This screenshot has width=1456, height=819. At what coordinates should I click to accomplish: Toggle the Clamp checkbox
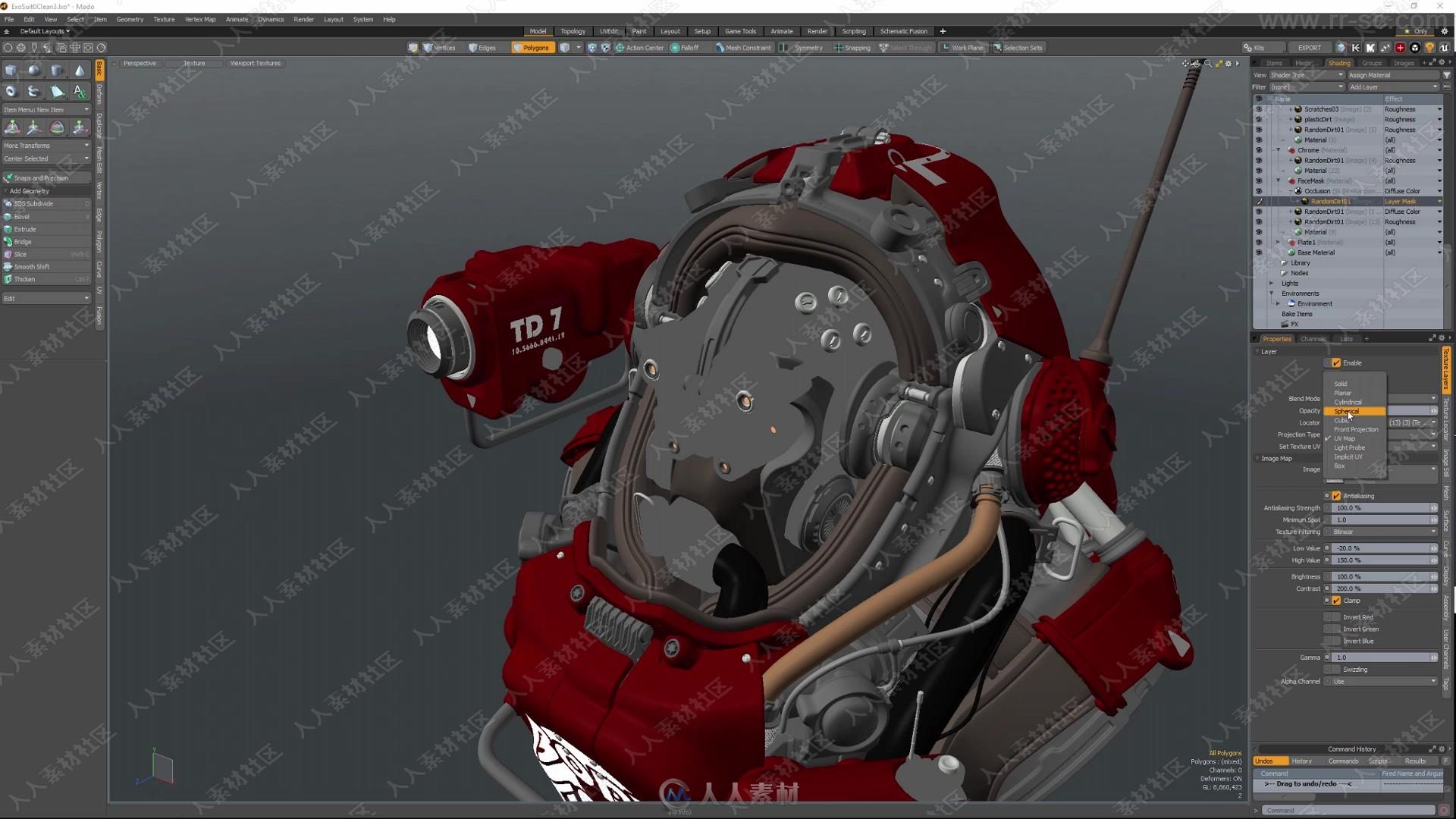[1336, 601]
